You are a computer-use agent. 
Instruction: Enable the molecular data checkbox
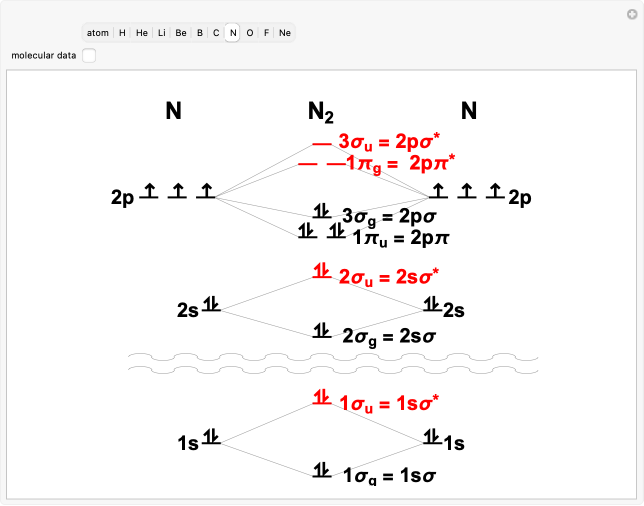(89, 56)
